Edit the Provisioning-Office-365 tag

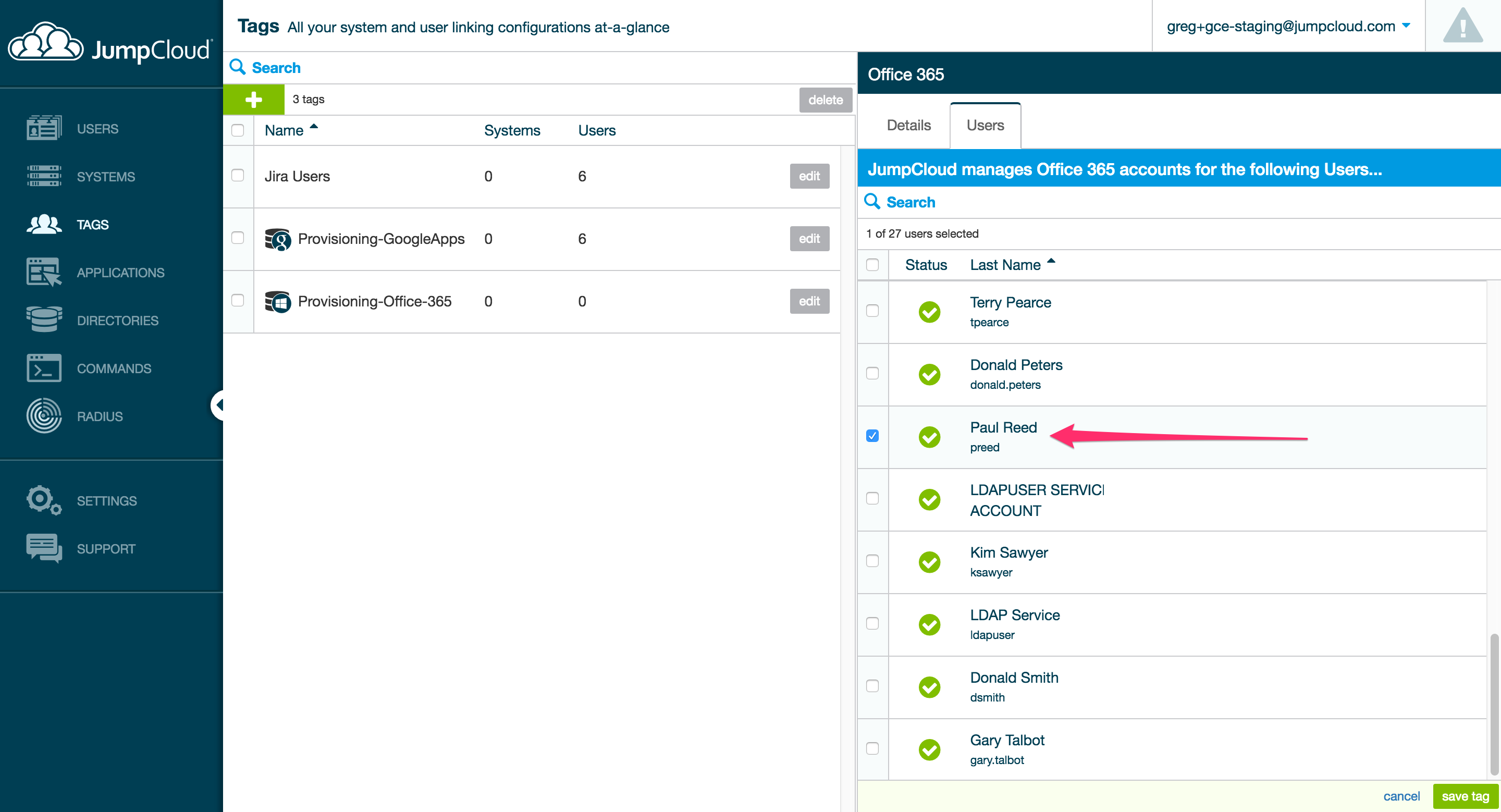(809, 301)
